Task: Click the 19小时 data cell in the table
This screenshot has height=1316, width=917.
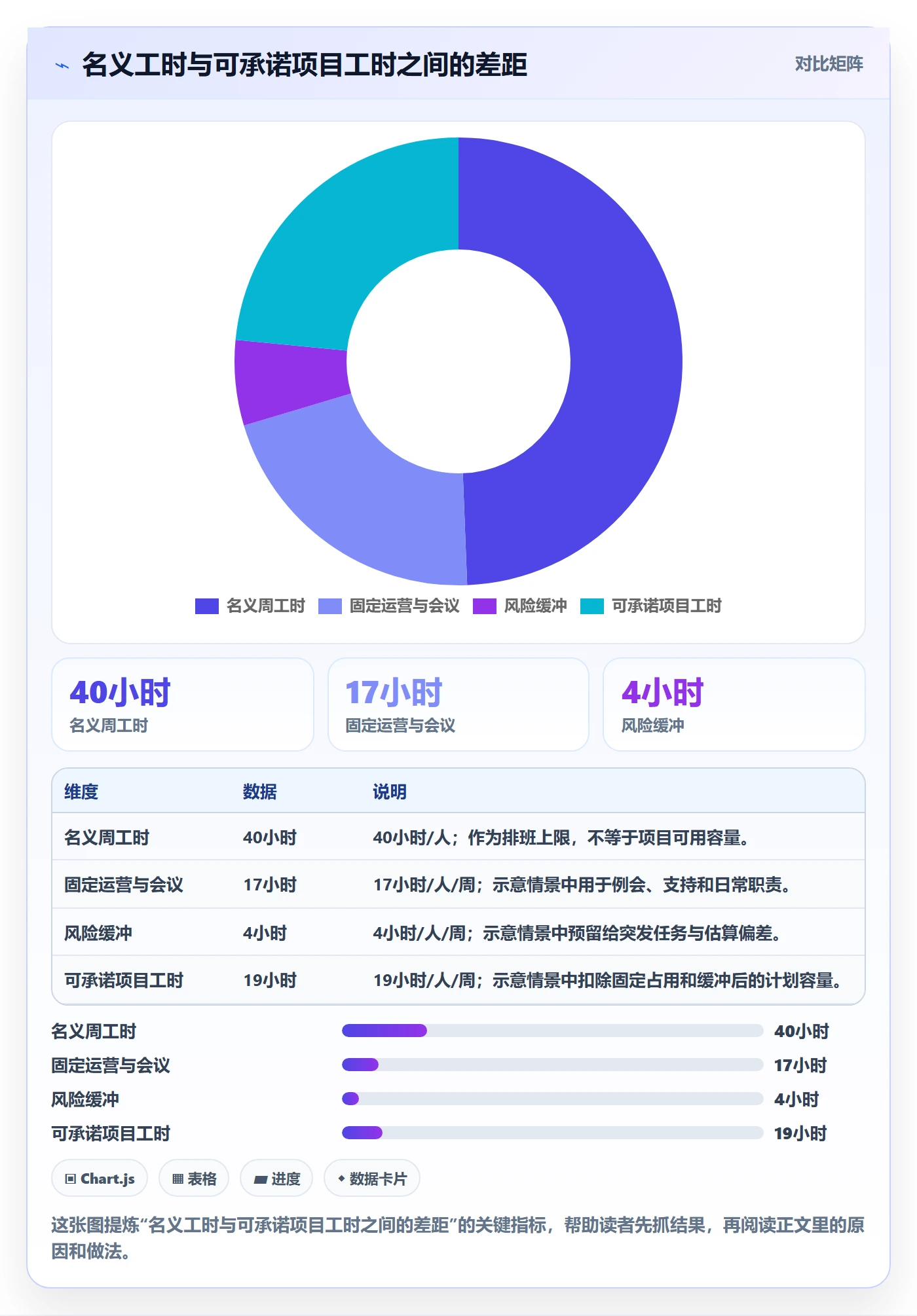Action: coord(270,980)
